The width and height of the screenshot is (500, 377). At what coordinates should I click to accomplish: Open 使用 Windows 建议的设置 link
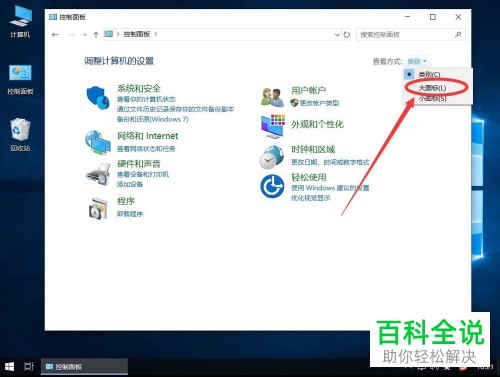330,188
